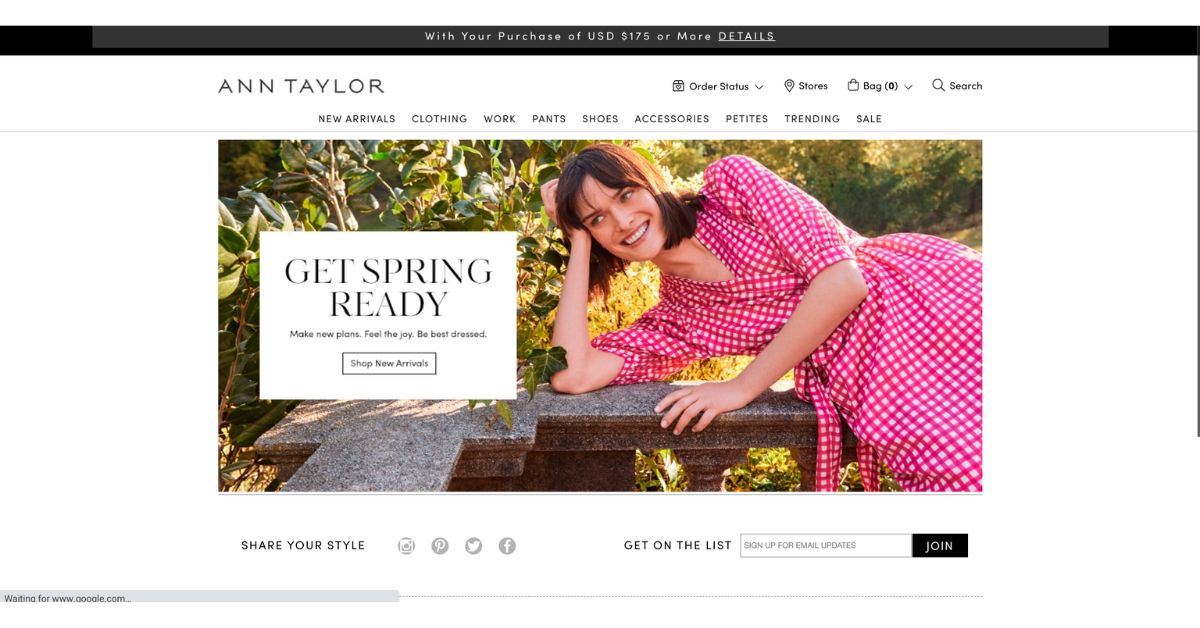Viewport: 1200px width, 628px height.
Task: Click the Ann Taylor logo
Action: coord(301,86)
